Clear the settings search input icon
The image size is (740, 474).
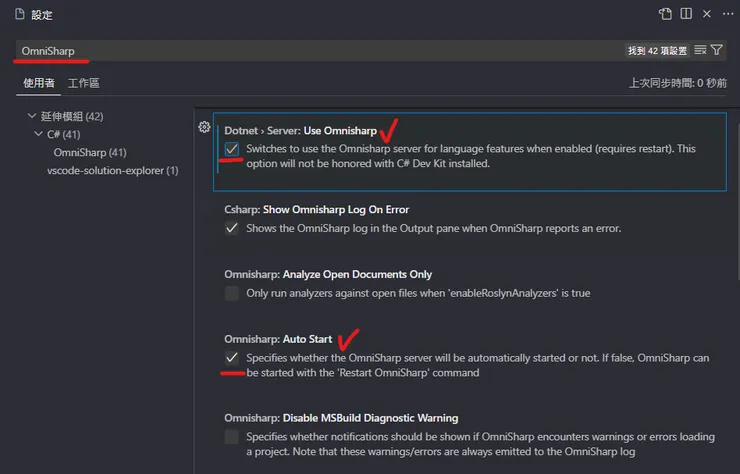point(700,50)
